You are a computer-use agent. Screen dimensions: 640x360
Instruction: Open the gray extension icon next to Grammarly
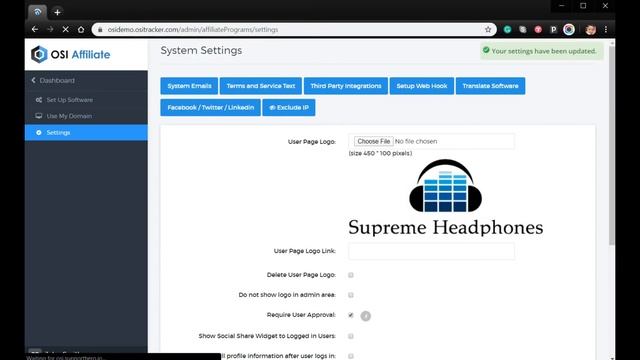(523, 29)
